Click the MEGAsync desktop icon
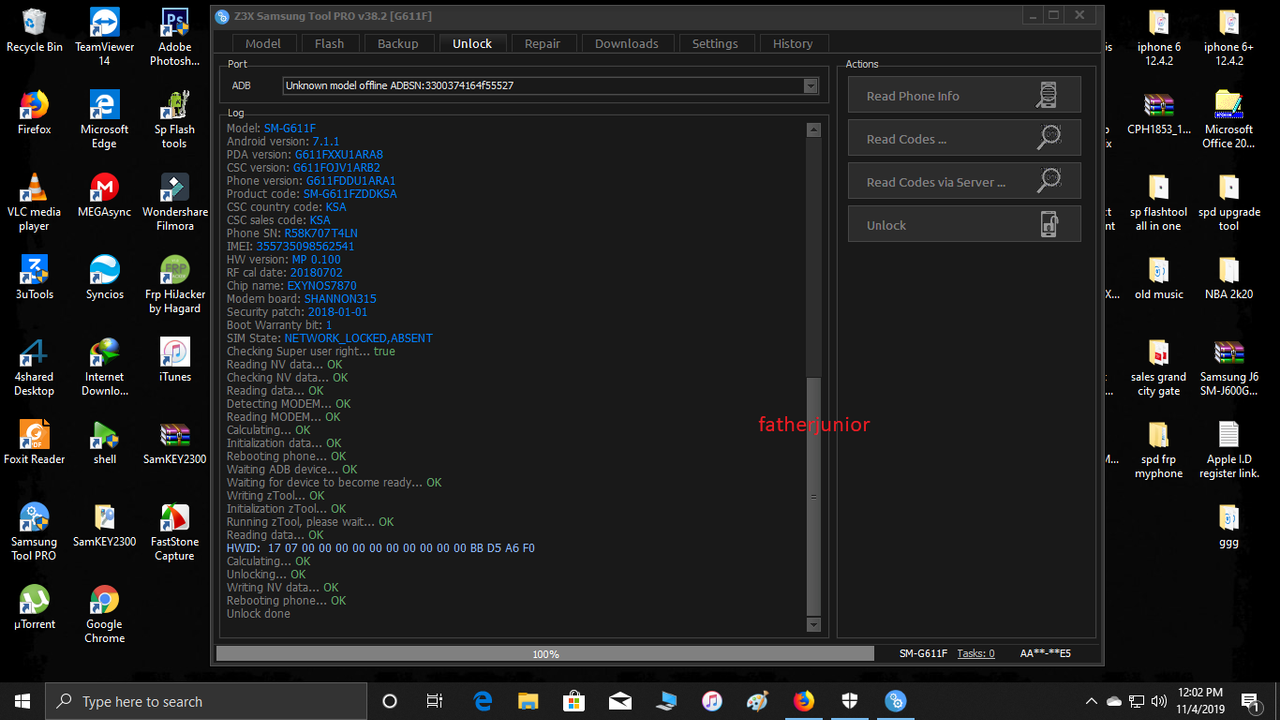The image size is (1280, 720). (104, 196)
